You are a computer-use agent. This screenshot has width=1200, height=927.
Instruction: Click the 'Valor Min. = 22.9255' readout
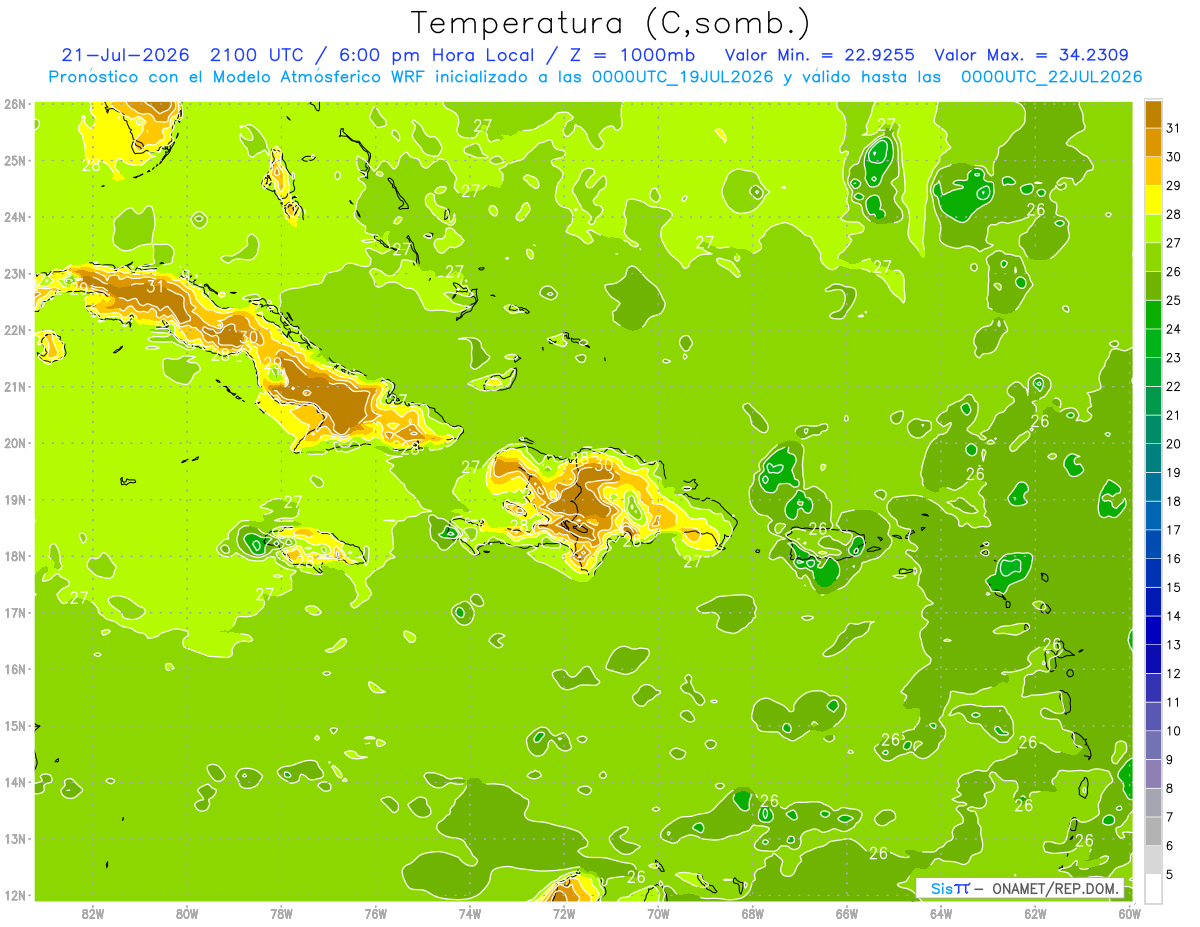coord(820,55)
